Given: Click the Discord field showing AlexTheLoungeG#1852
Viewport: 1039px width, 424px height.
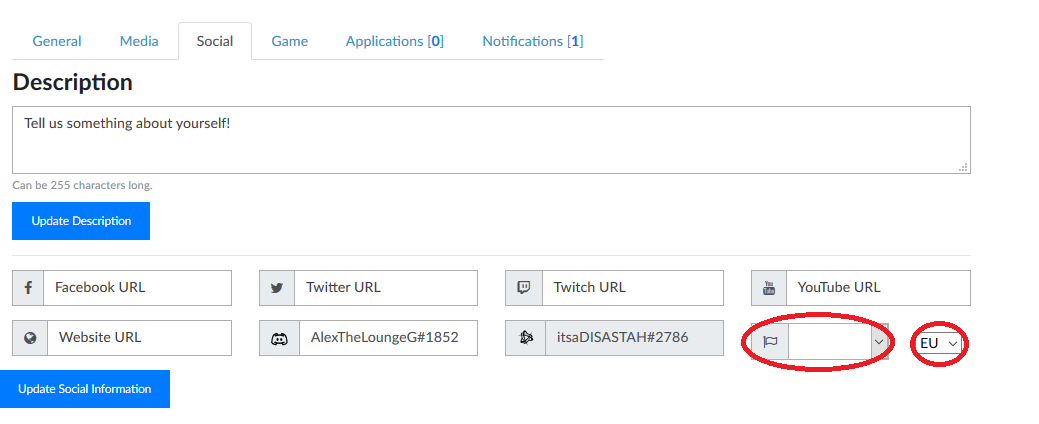Looking at the screenshot, I should 388,338.
